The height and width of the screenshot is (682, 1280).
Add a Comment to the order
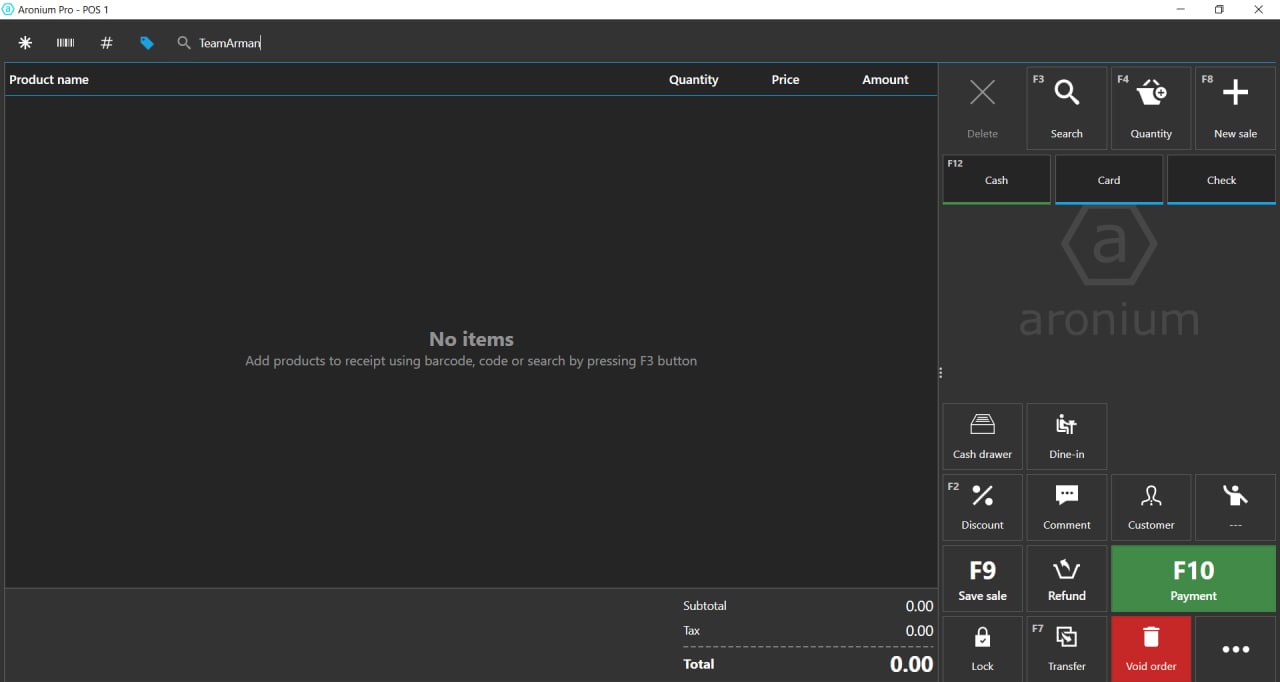point(1067,507)
